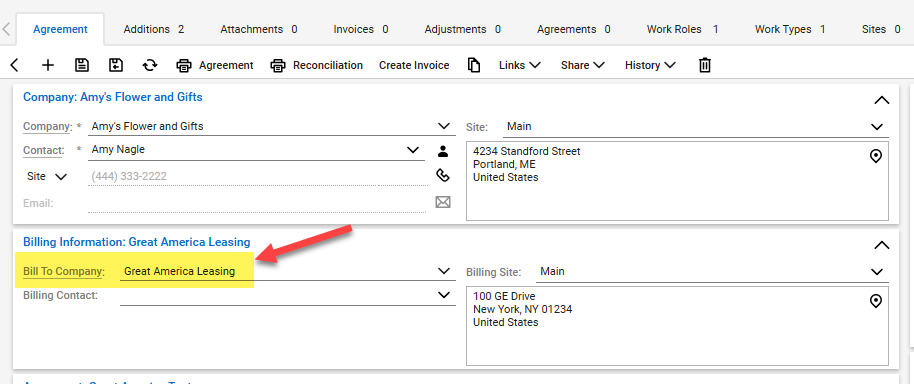Image resolution: width=914 pixels, height=384 pixels.
Task: Expand the Billing Contact dropdown
Action: pos(444,295)
